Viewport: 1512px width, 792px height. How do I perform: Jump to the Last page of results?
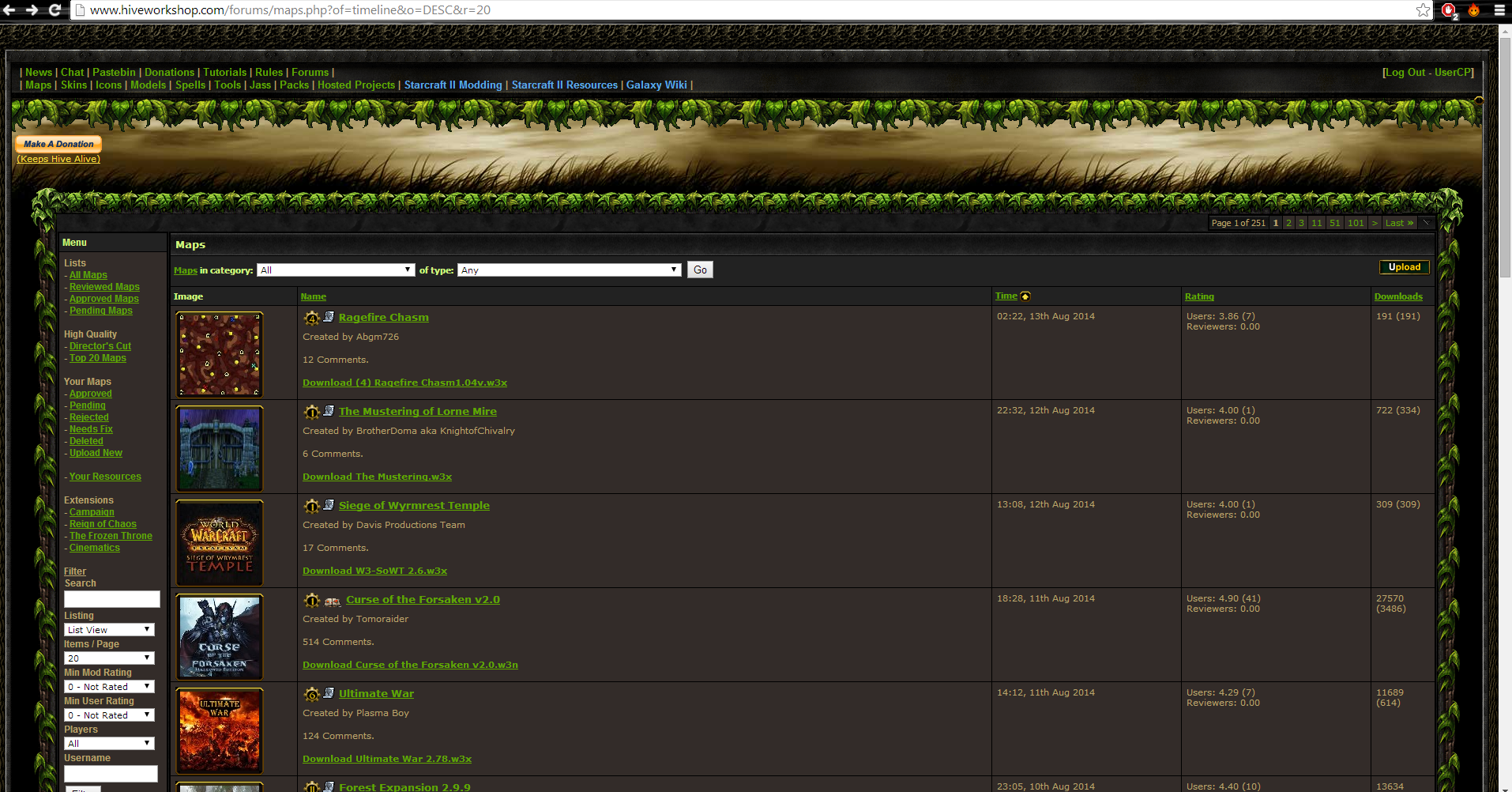1399,223
